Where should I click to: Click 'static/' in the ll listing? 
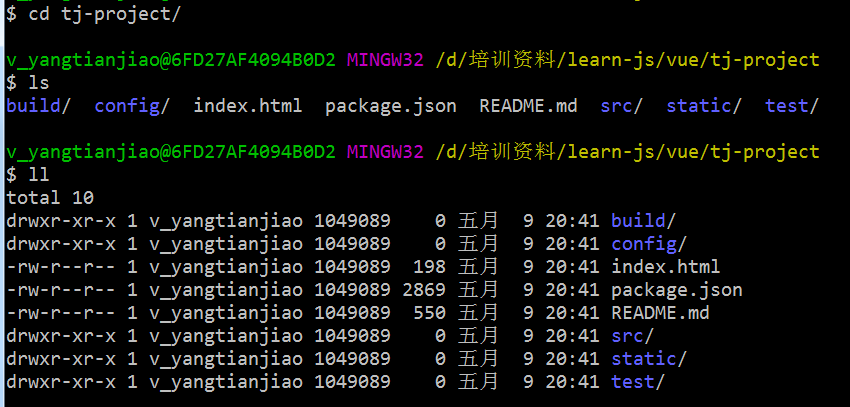[x=649, y=359]
